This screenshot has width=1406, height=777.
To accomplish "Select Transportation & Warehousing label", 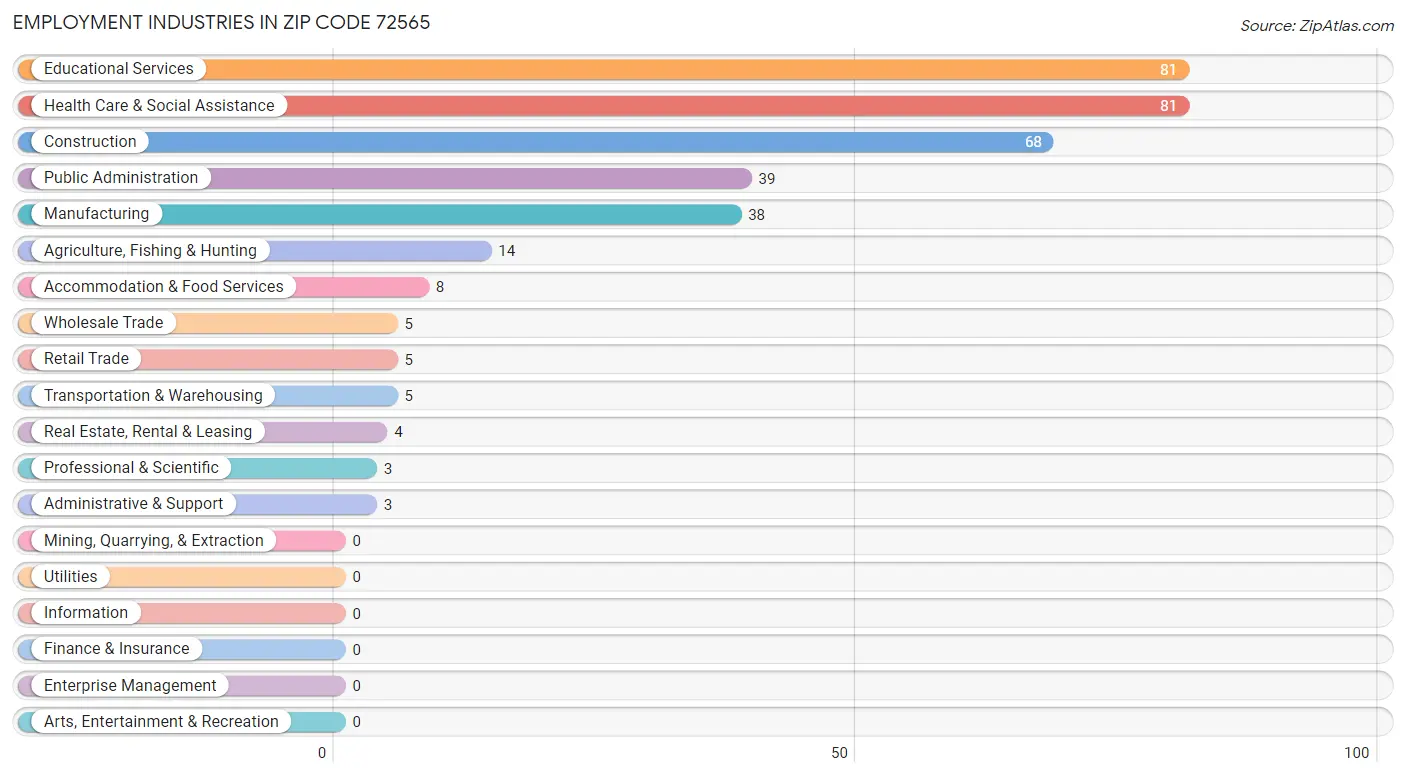I will pos(153,395).
